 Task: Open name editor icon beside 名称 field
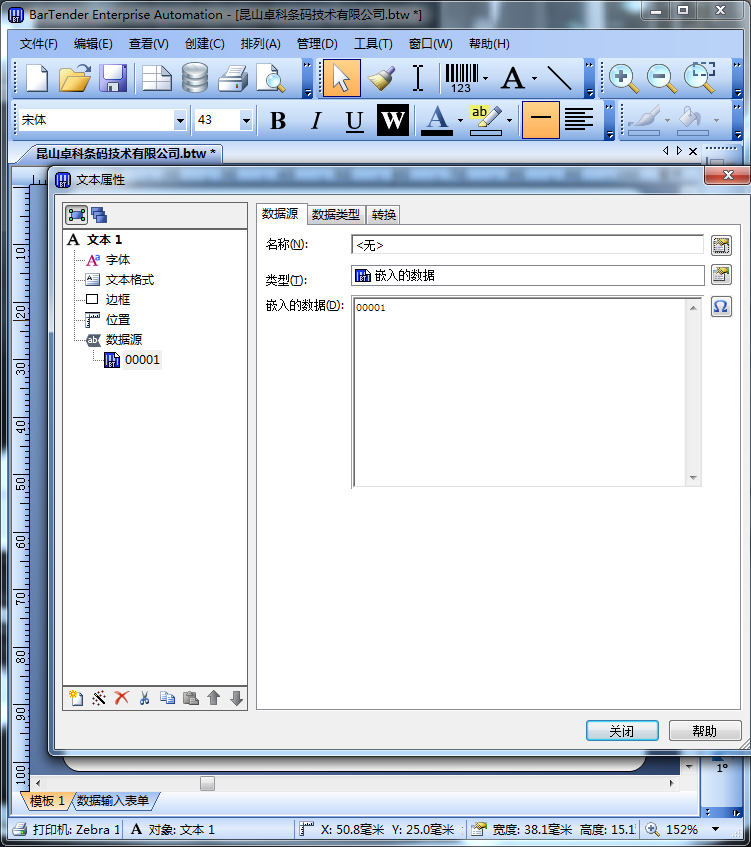coord(721,245)
